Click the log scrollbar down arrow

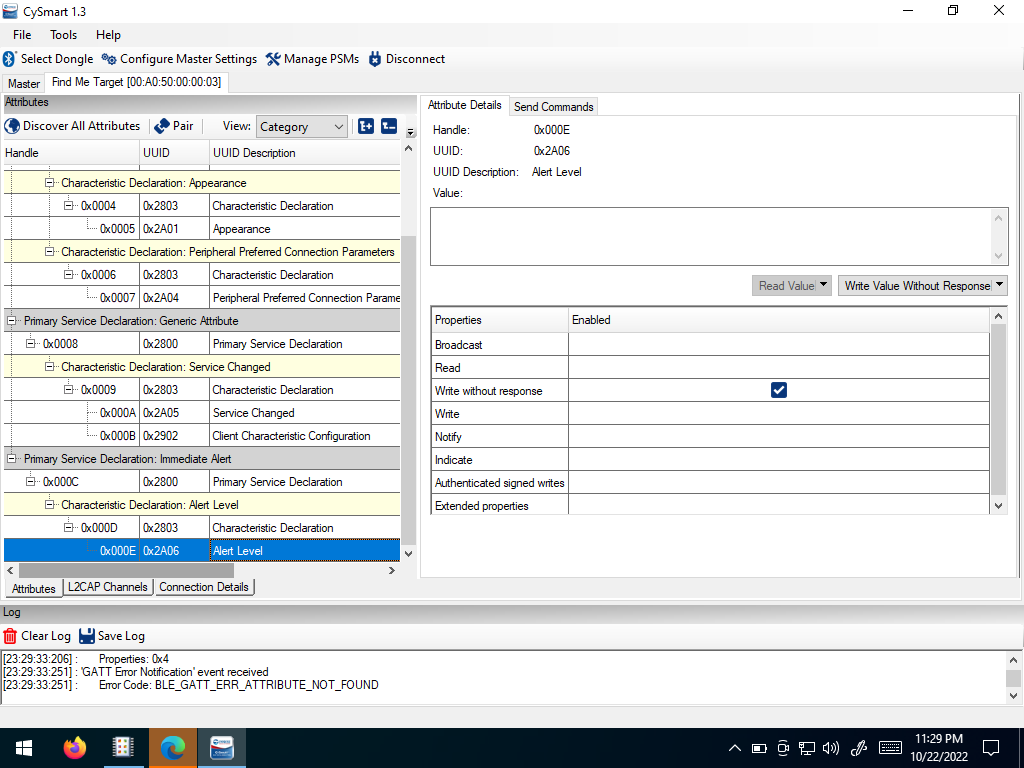(x=1013, y=696)
